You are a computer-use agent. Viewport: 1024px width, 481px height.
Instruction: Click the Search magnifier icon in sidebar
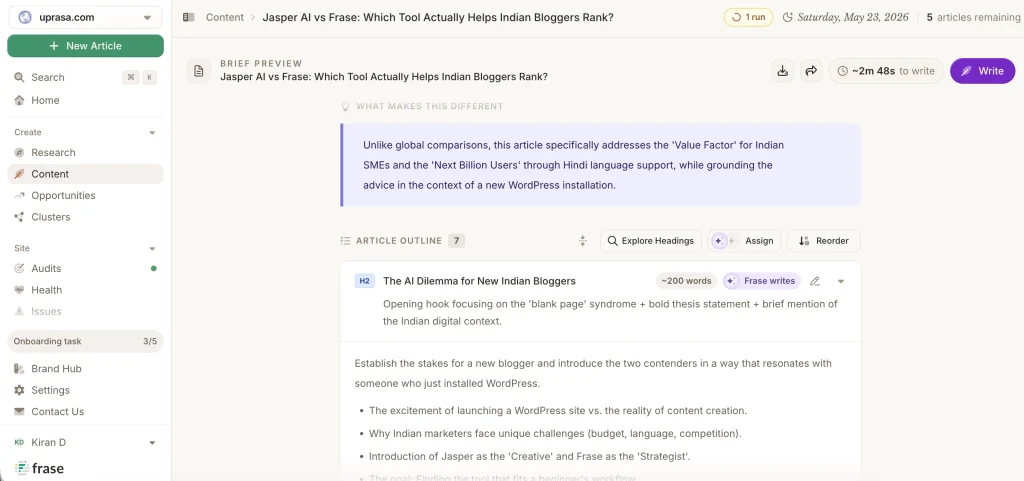[x=19, y=77]
